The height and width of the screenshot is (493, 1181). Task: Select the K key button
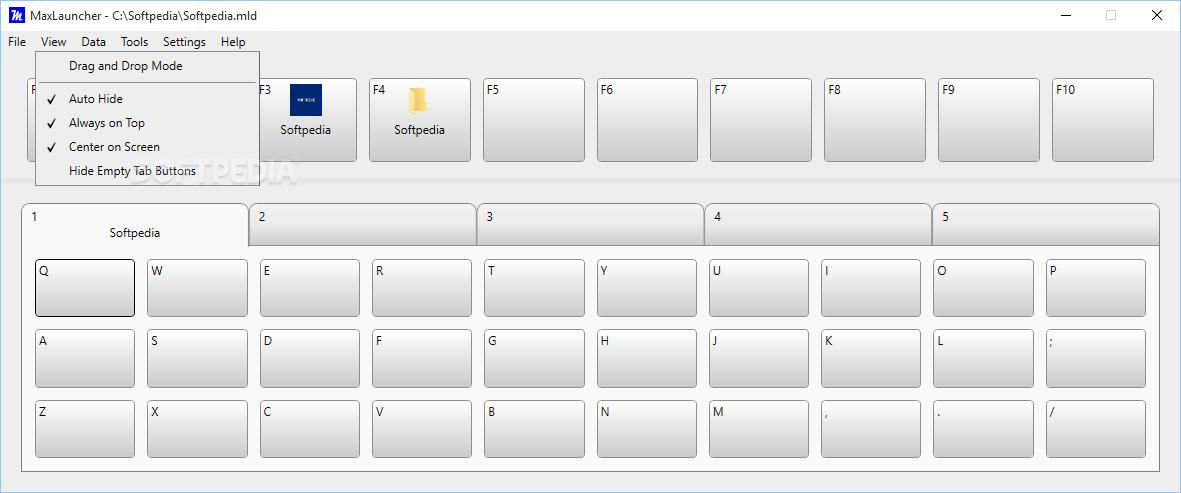pyautogui.click(x=871, y=358)
